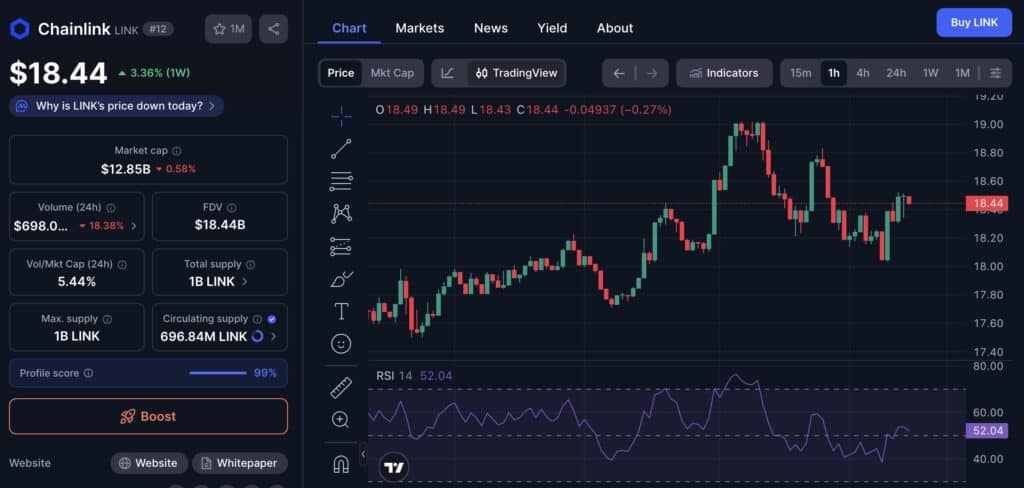Toggle the magnet snap mode
The image size is (1024, 488).
341,464
